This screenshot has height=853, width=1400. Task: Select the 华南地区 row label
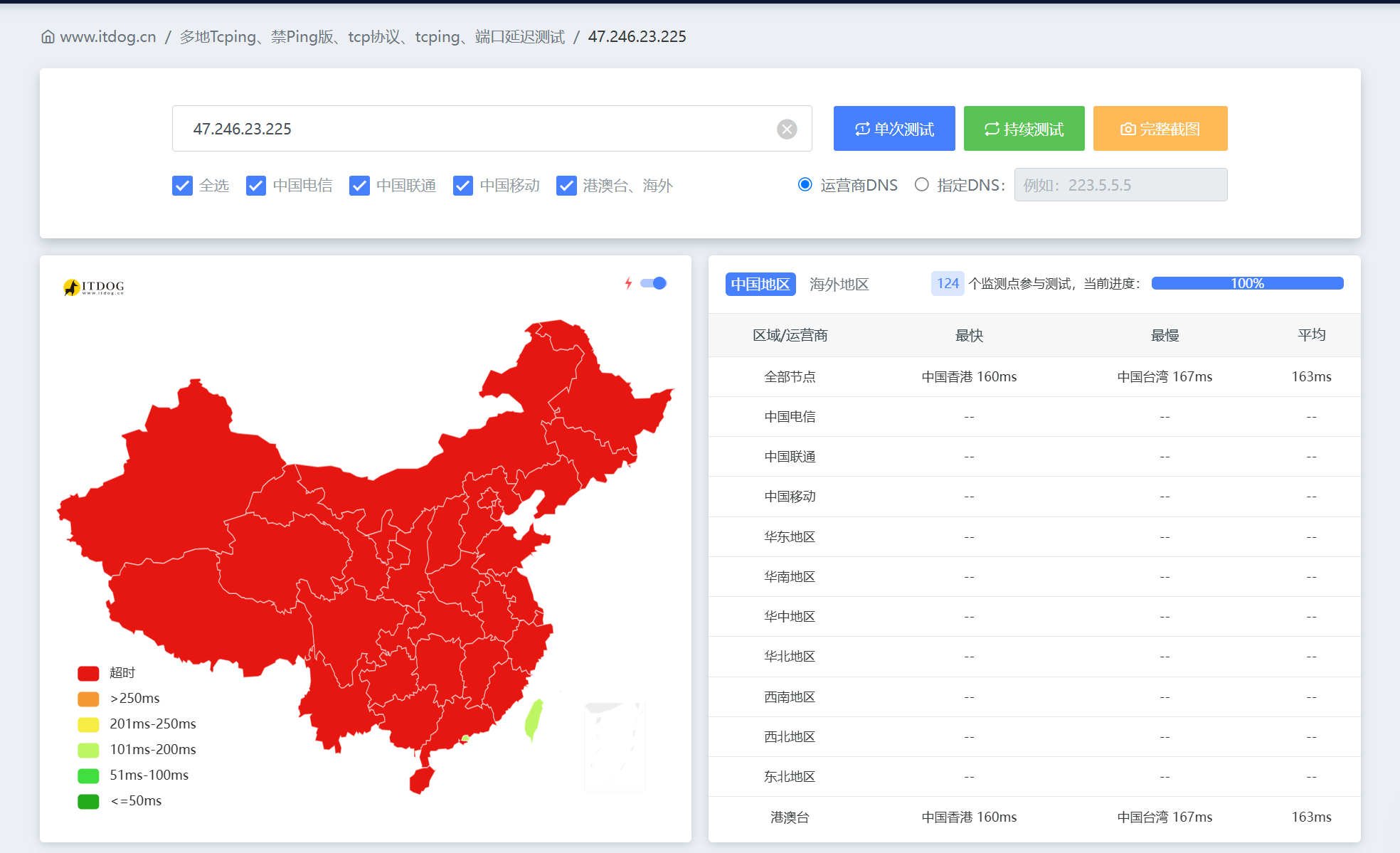tap(790, 577)
